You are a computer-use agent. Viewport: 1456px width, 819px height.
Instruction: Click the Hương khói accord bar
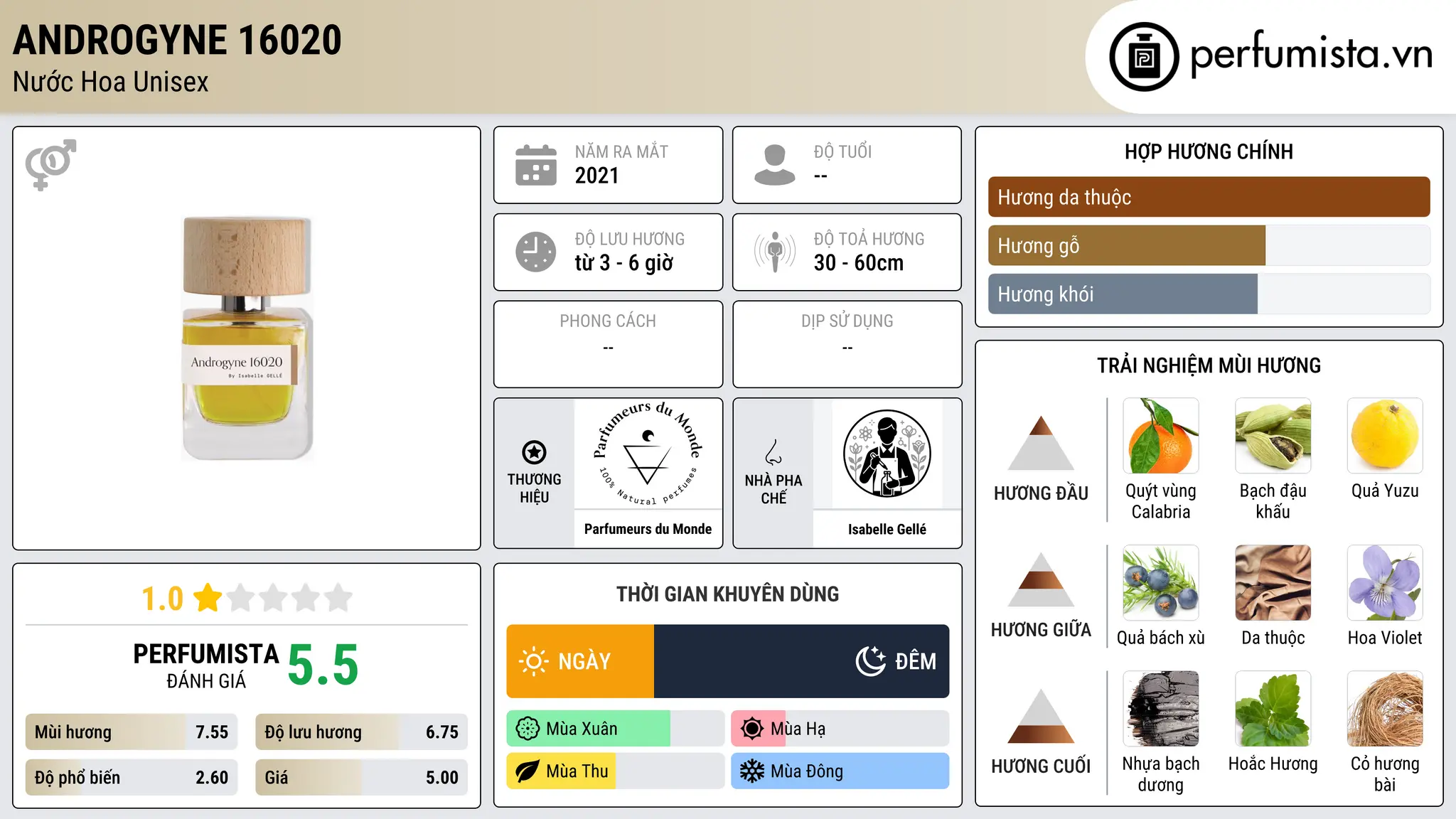click(1209, 294)
